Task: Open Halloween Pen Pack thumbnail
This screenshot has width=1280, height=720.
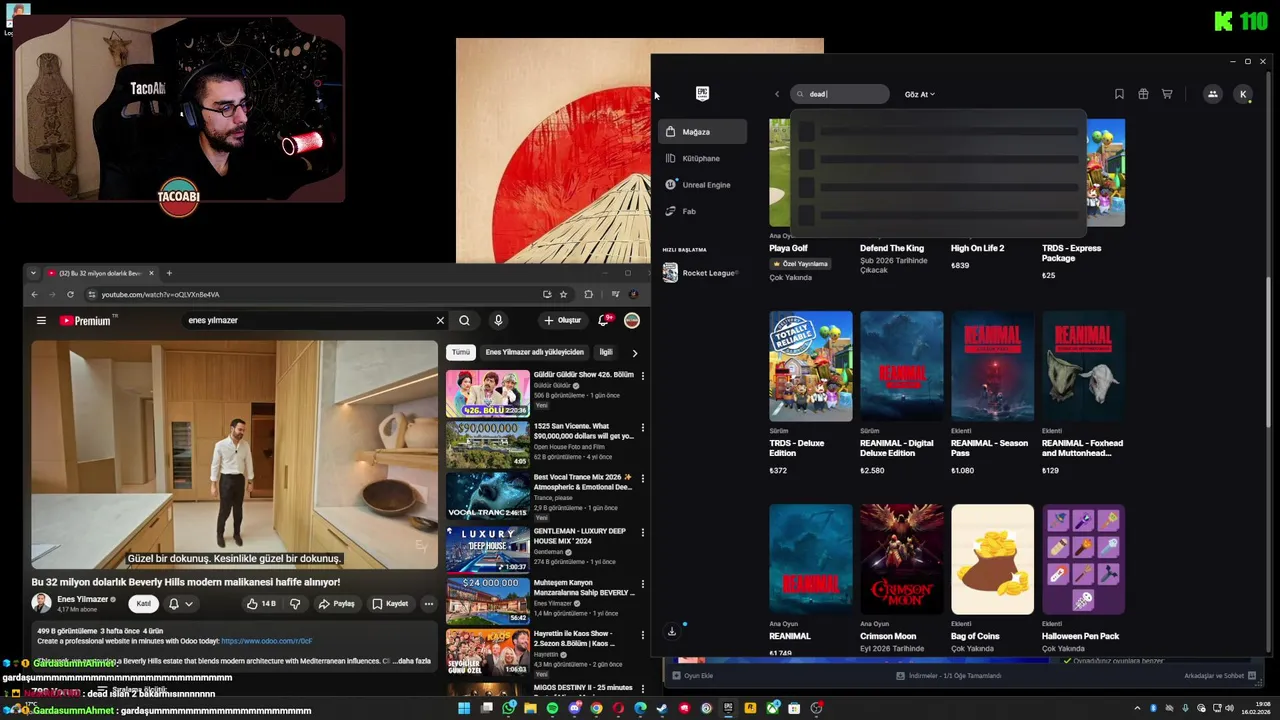Action: (x=1083, y=559)
